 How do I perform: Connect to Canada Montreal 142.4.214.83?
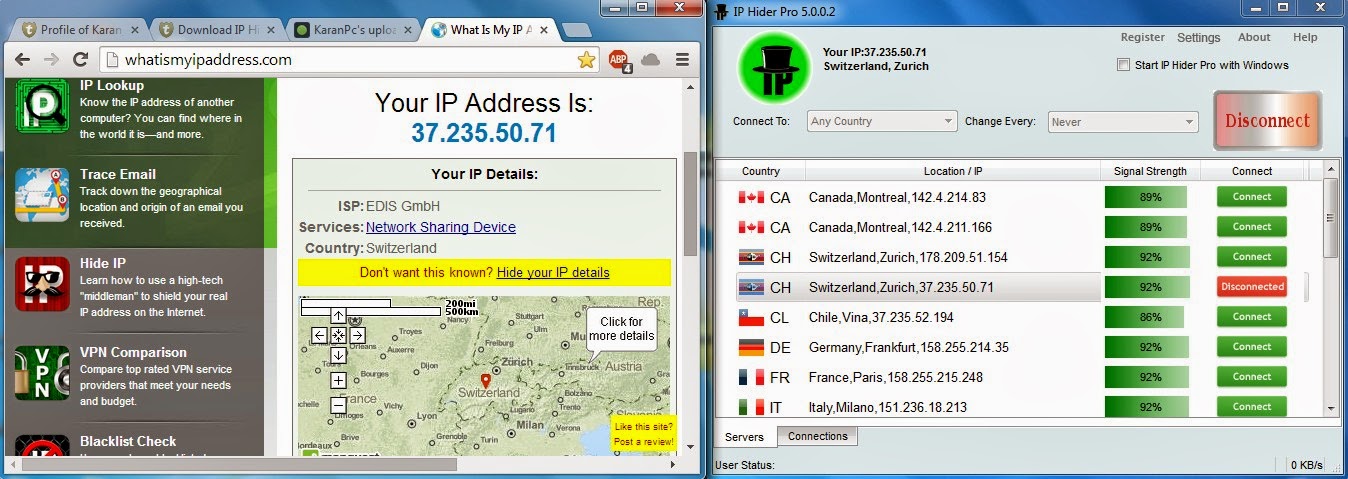(1251, 197)
